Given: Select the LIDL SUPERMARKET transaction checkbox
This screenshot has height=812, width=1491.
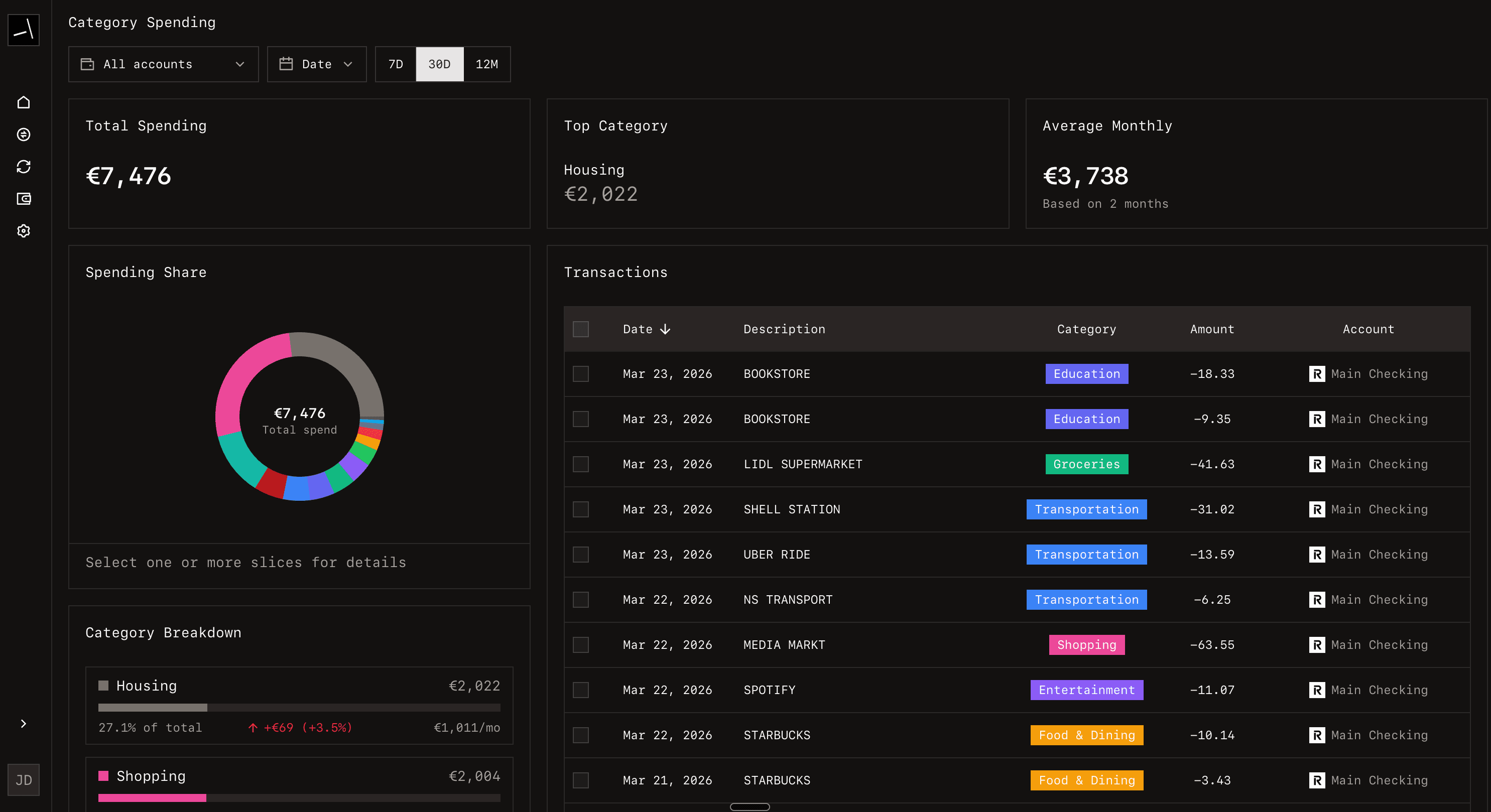Looking at the screenshot, I should coord(580,464).
